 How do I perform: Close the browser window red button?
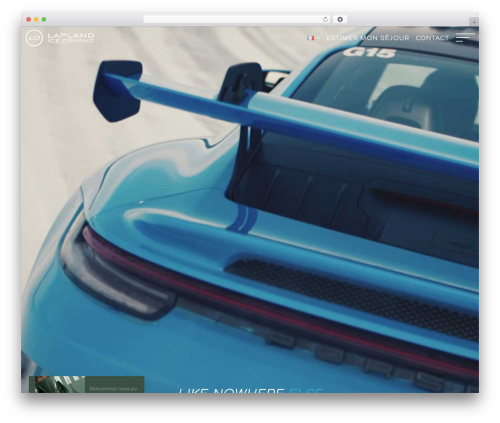29,20
